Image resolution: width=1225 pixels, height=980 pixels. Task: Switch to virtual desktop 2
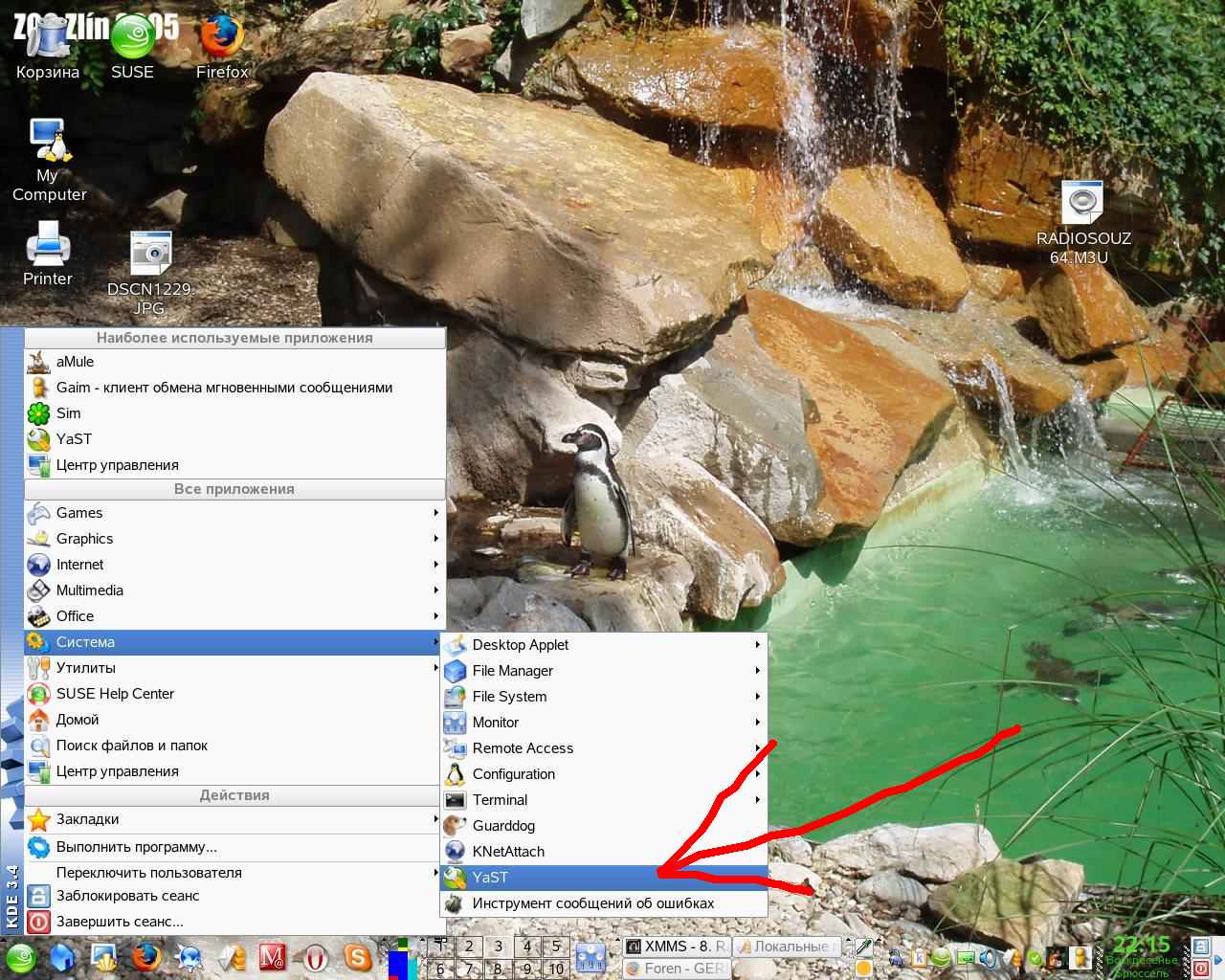pos(469,947)
